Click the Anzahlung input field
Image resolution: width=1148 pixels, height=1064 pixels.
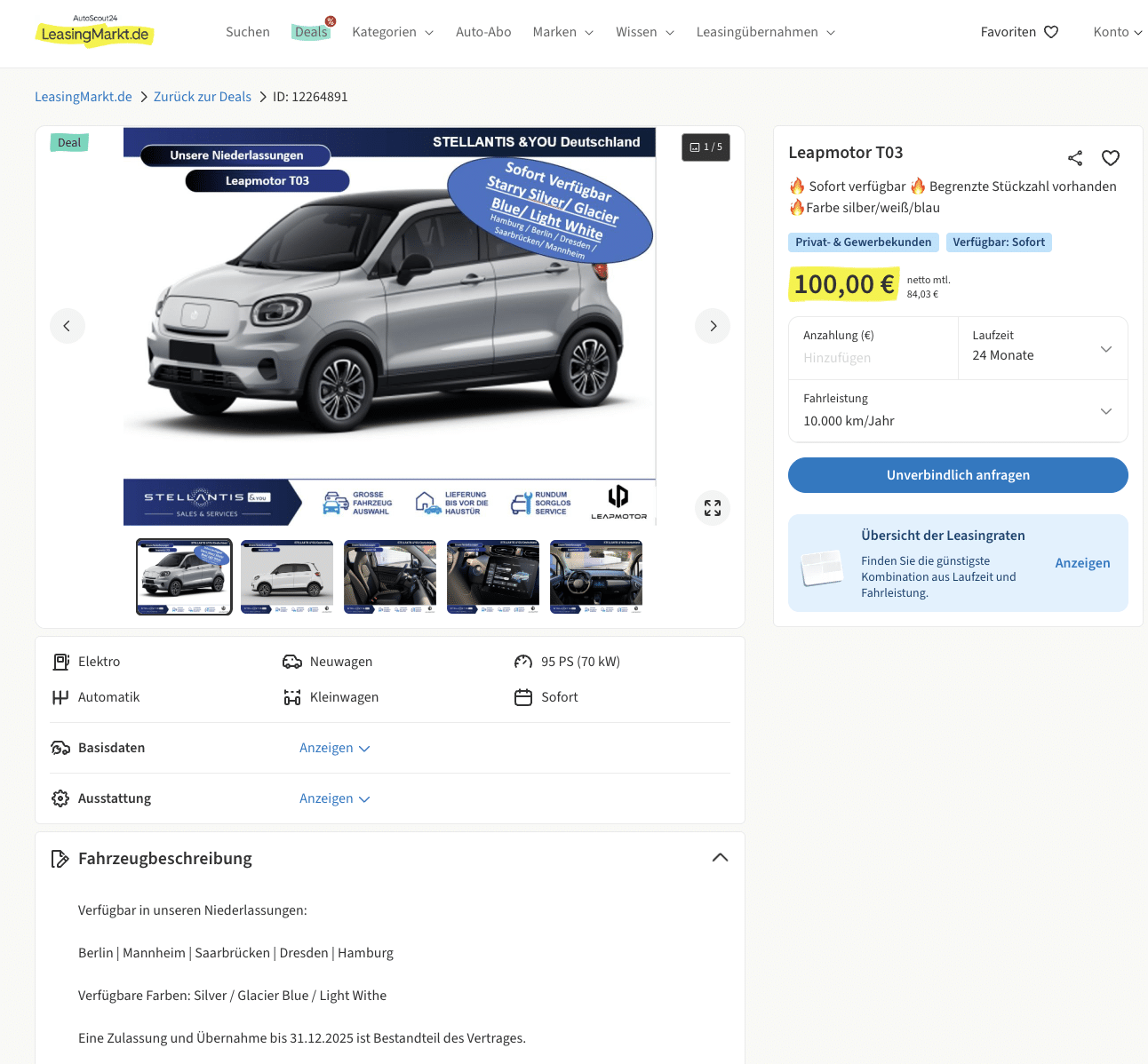[x=873, y=358]
